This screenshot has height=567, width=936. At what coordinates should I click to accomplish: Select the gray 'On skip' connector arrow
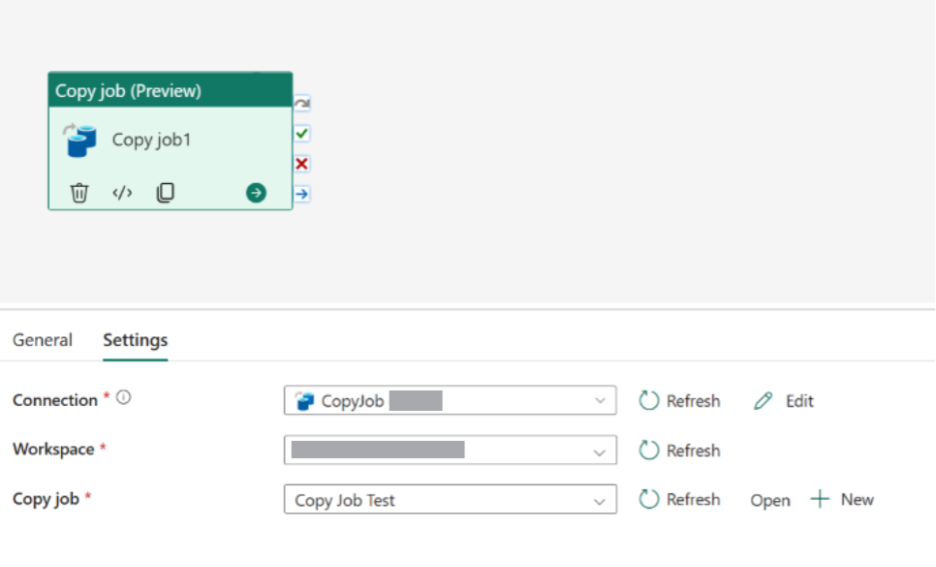click(x=302, y=103)
